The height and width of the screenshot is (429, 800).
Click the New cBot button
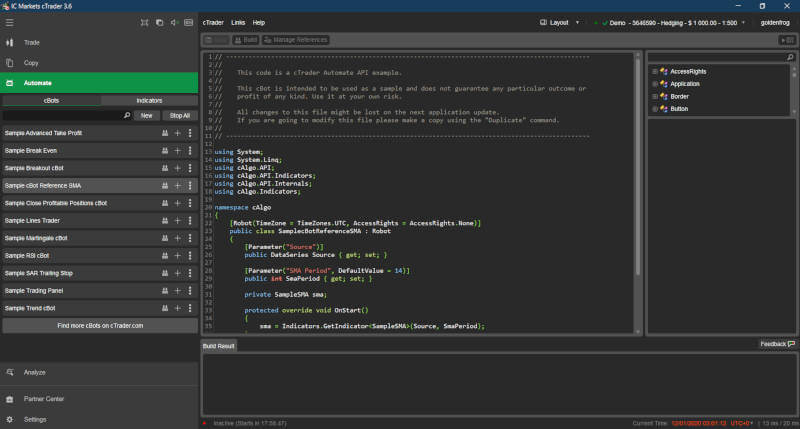point(146,116)
